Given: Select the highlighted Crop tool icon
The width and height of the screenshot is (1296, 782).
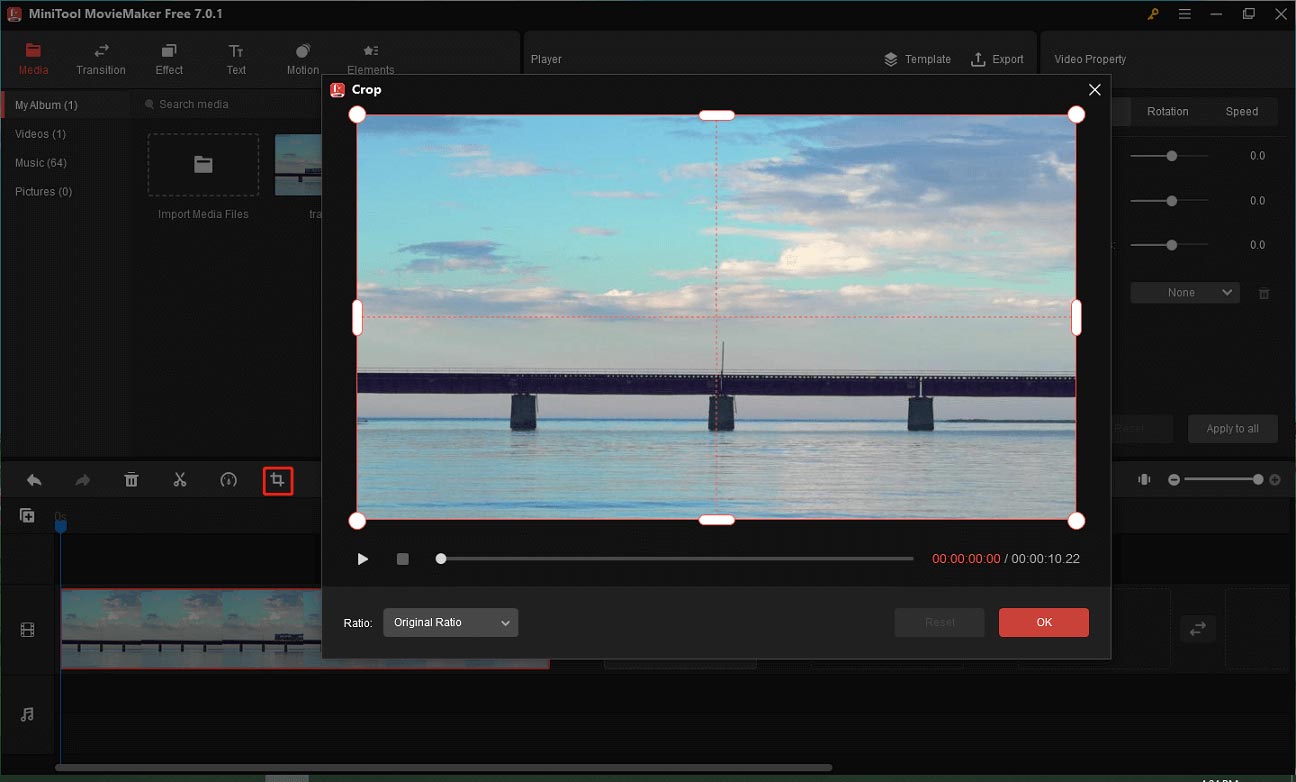Looking at the screenshot, I should (x=277, y=480).
